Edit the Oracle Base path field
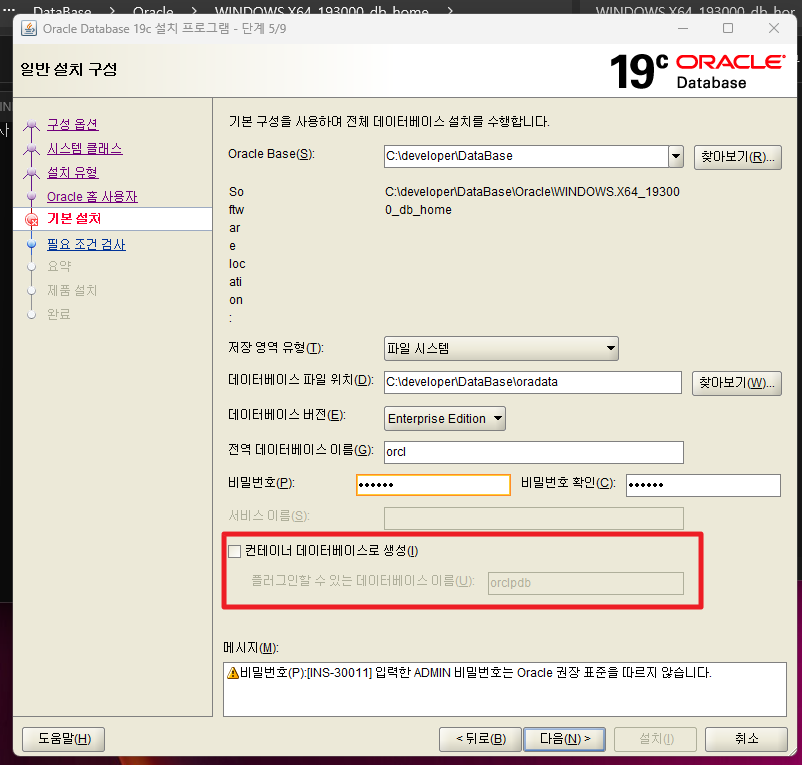 pyautogui.click(x=526, y=156)
